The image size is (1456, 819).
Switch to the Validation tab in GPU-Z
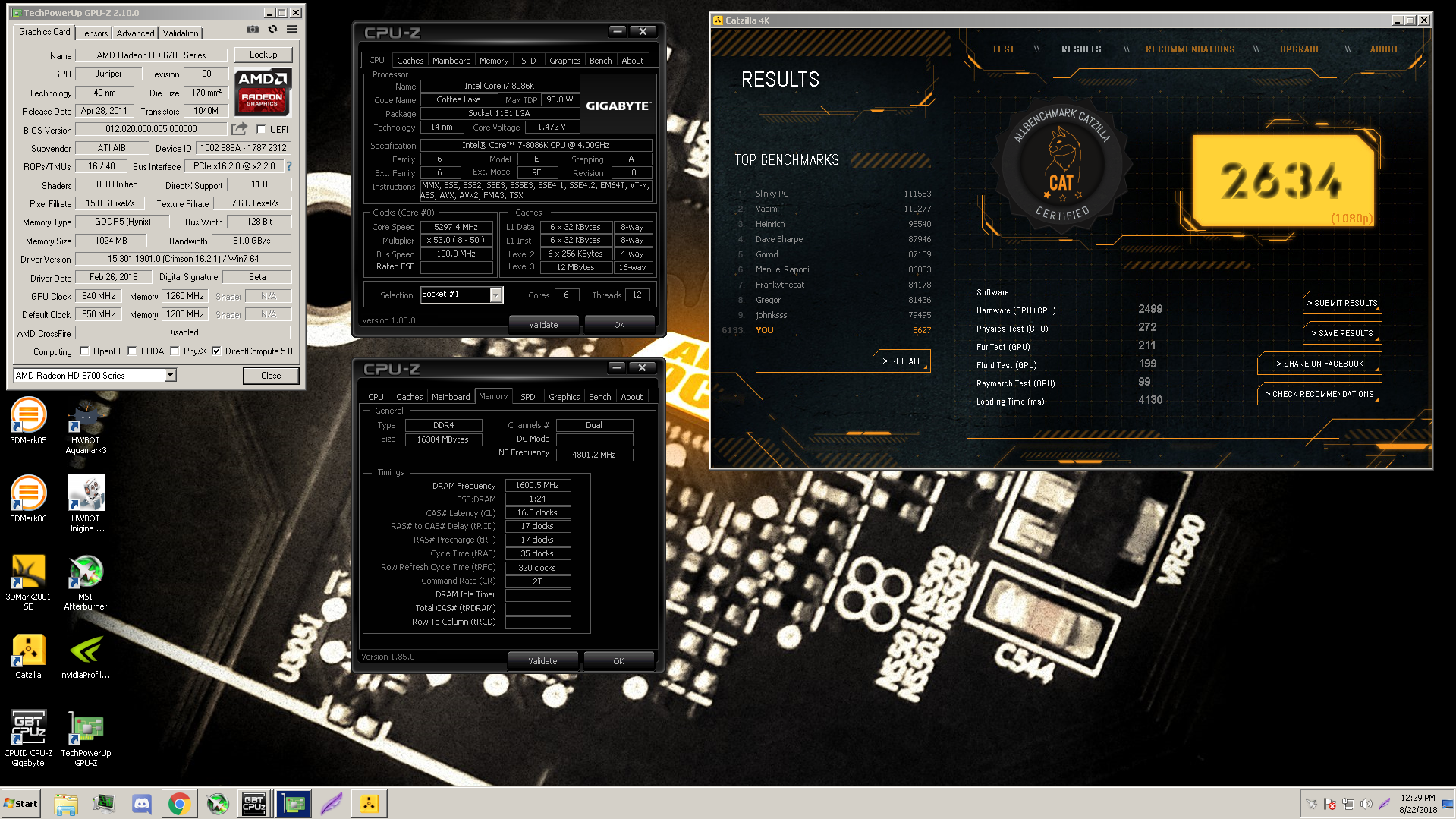click(181, 33)
